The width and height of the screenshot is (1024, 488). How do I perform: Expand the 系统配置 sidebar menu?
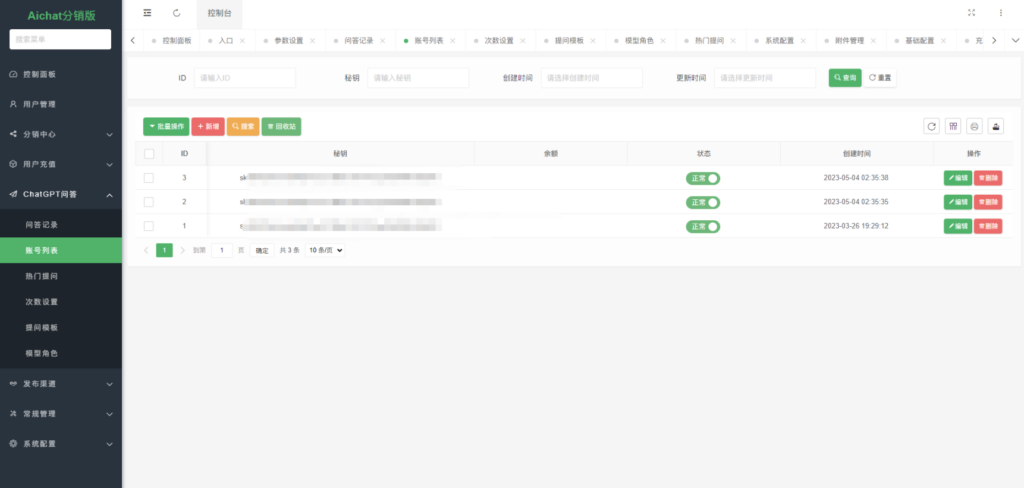click(x=61, y=444)
